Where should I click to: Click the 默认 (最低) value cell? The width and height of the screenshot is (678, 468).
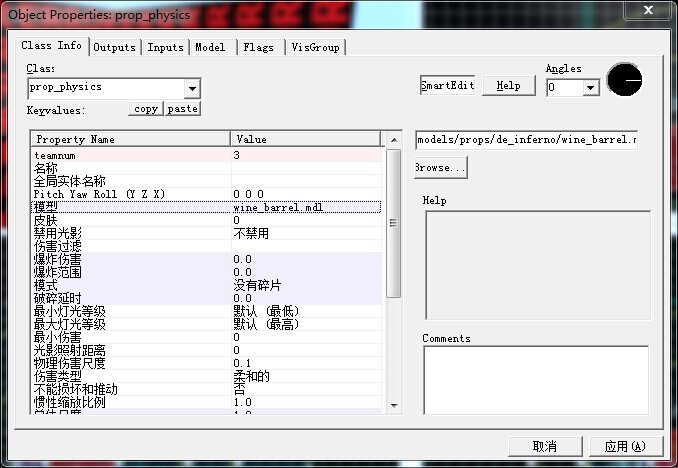(307, 311)
